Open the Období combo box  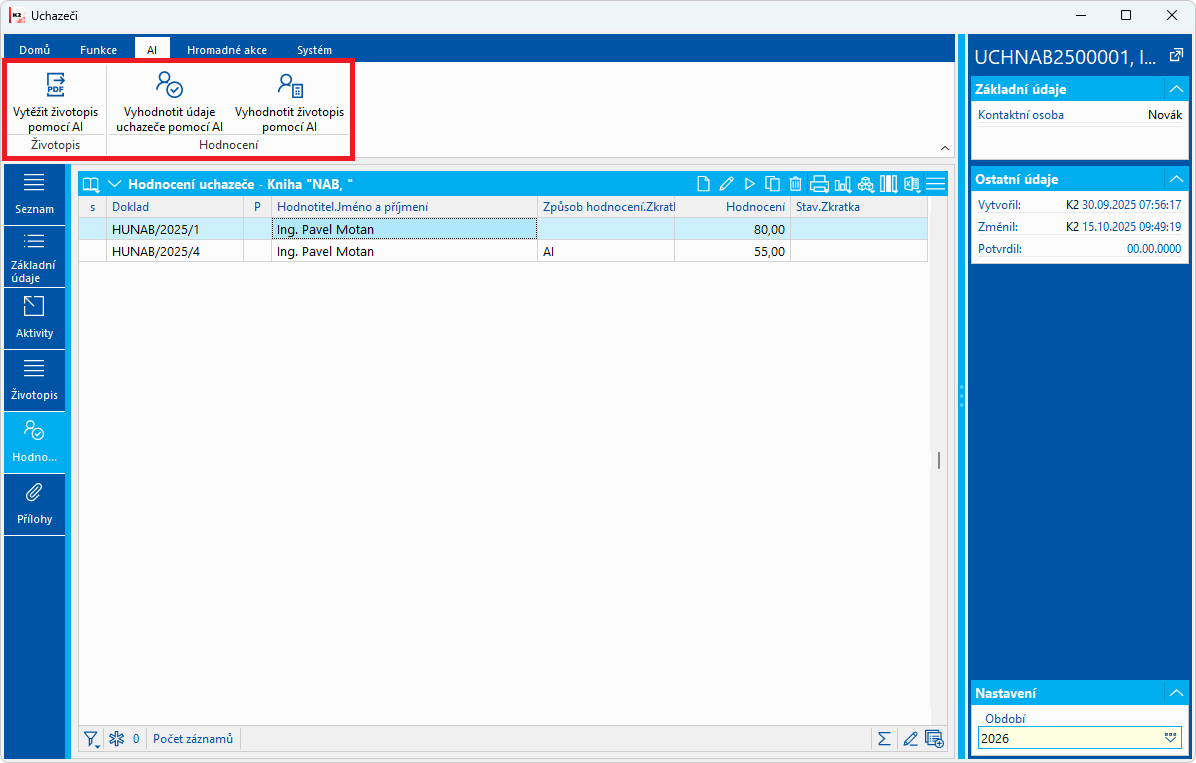1079,738
